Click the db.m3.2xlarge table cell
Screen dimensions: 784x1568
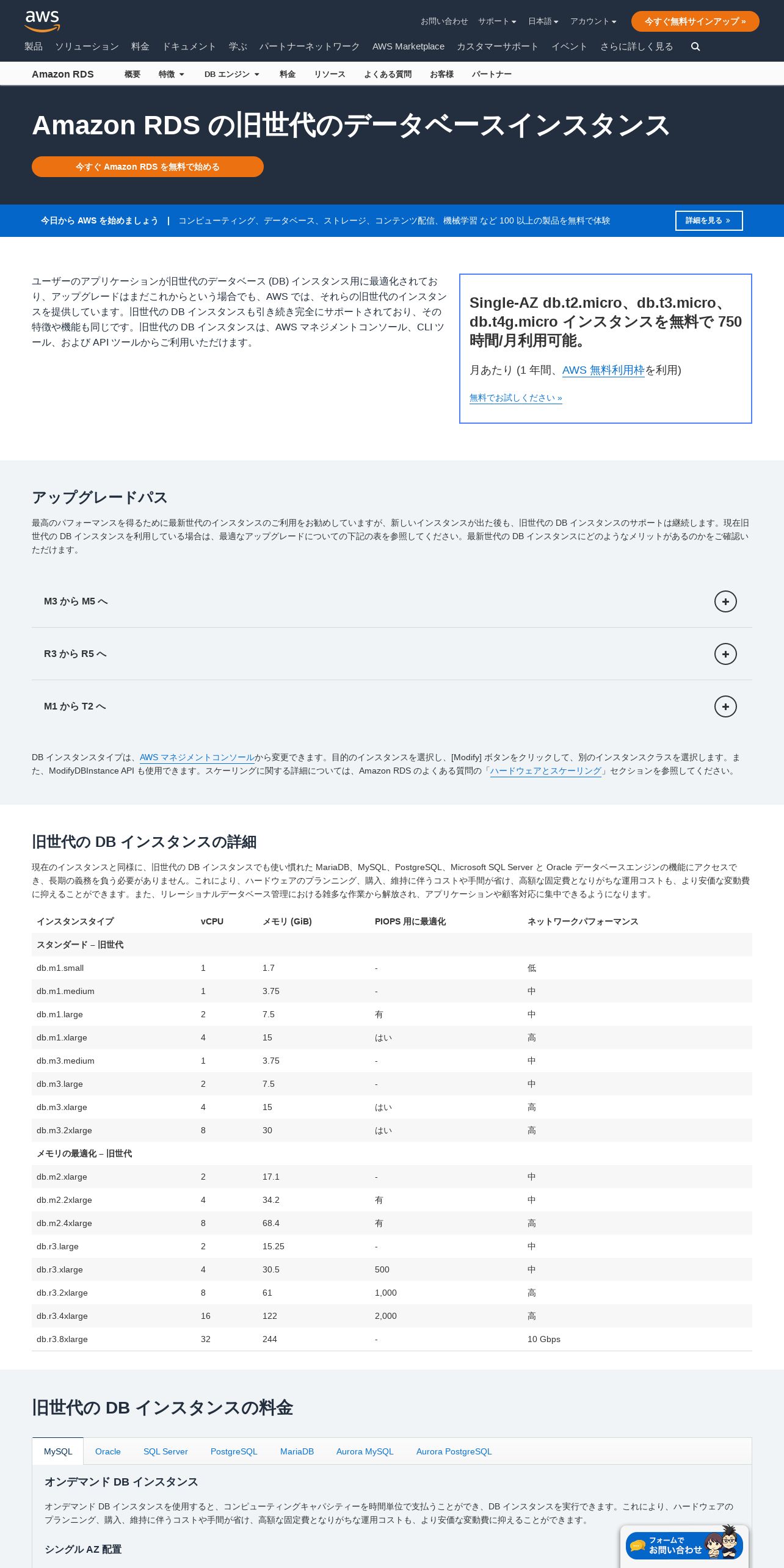(x=64, y=1130)
